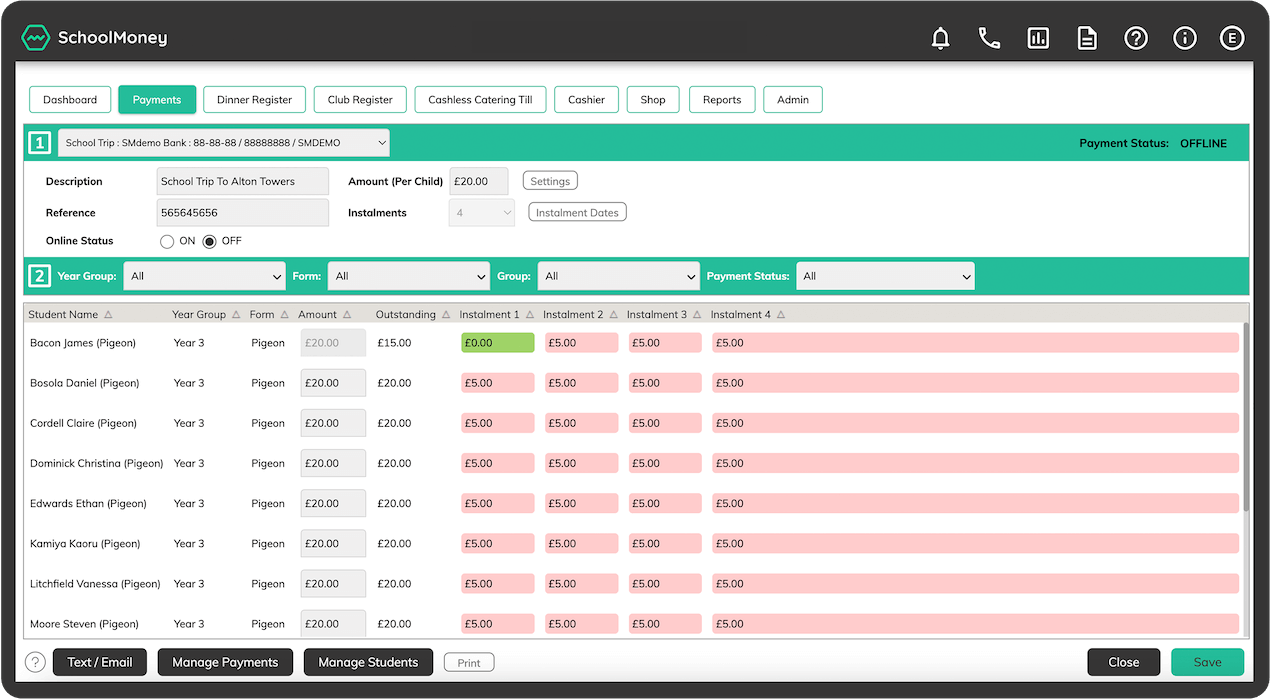Select Online Status ON radio button
1271x700 pixels.
167,241
